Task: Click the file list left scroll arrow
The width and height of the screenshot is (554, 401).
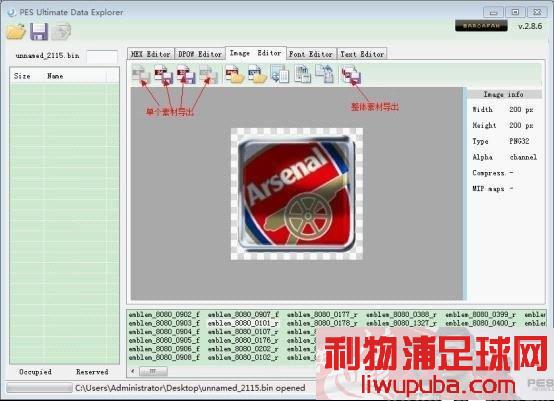Action: 132,371
